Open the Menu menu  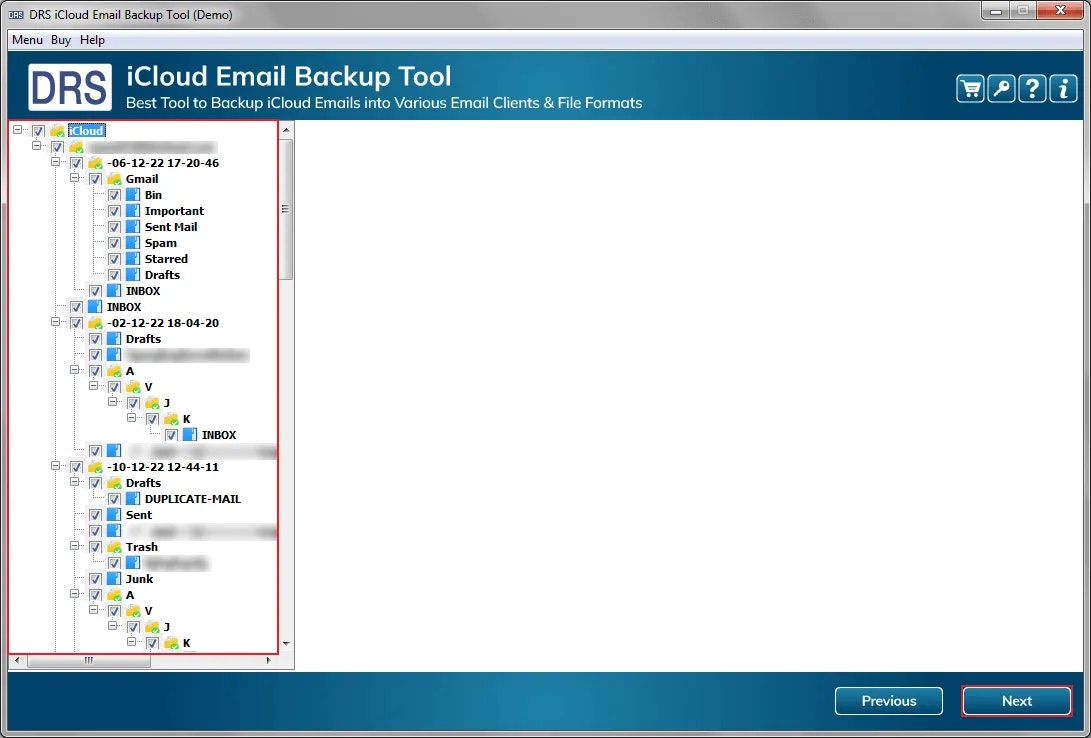(x=27, y=40)
